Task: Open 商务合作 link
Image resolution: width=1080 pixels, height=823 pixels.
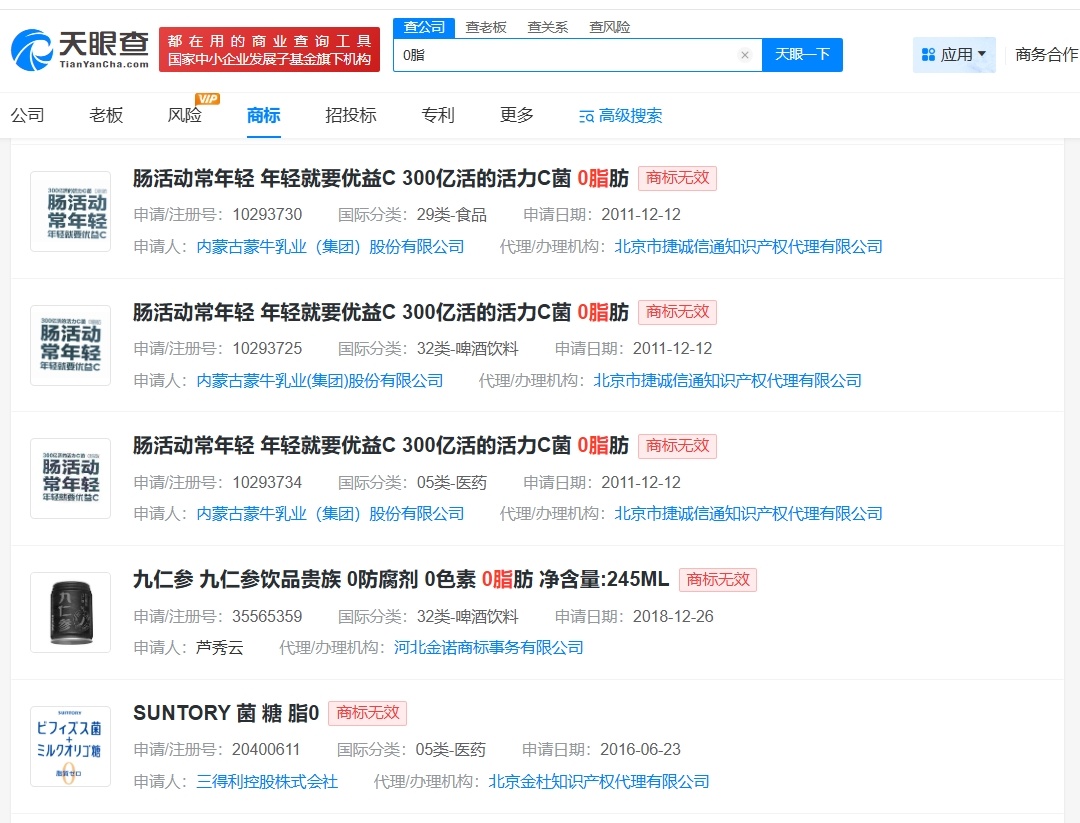Action: 1047,54
